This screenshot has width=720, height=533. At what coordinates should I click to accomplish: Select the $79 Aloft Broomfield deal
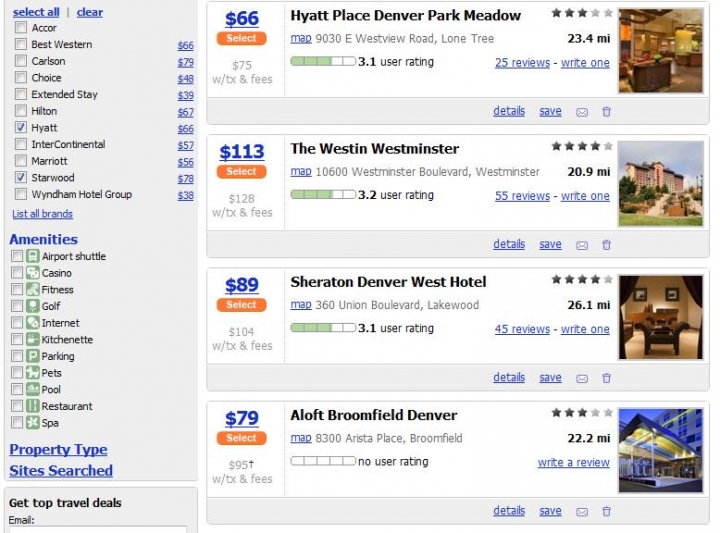(x=242, y=438)
